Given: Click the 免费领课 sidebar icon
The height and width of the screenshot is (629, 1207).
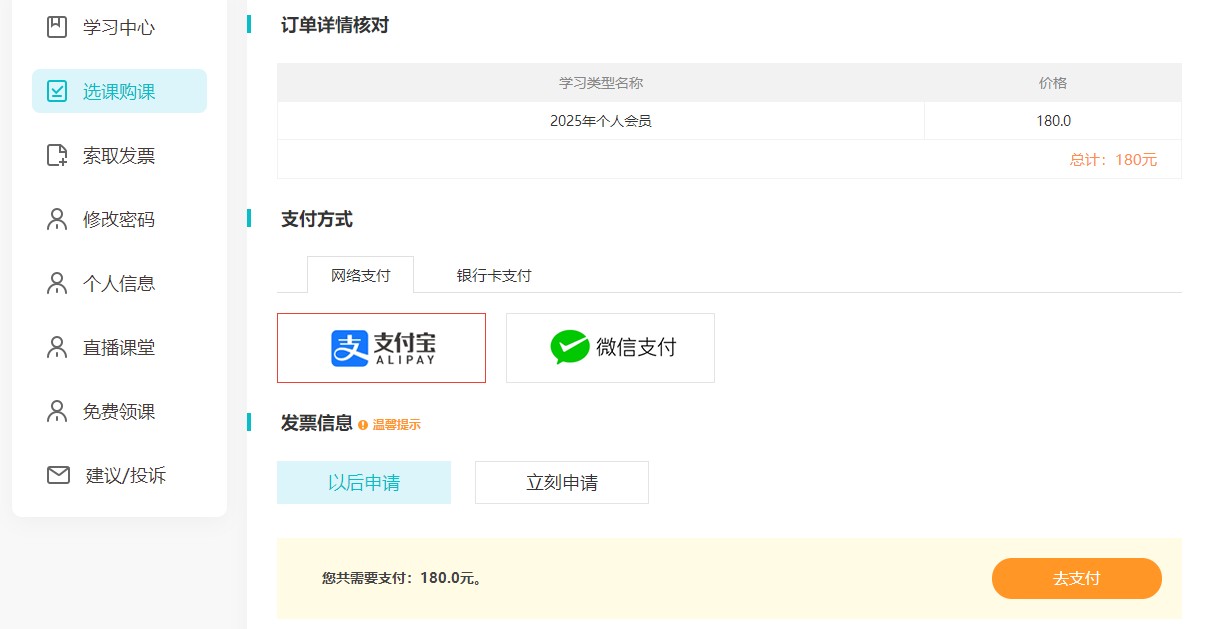Looking at the screenshot, I should [x=57, y=411].
